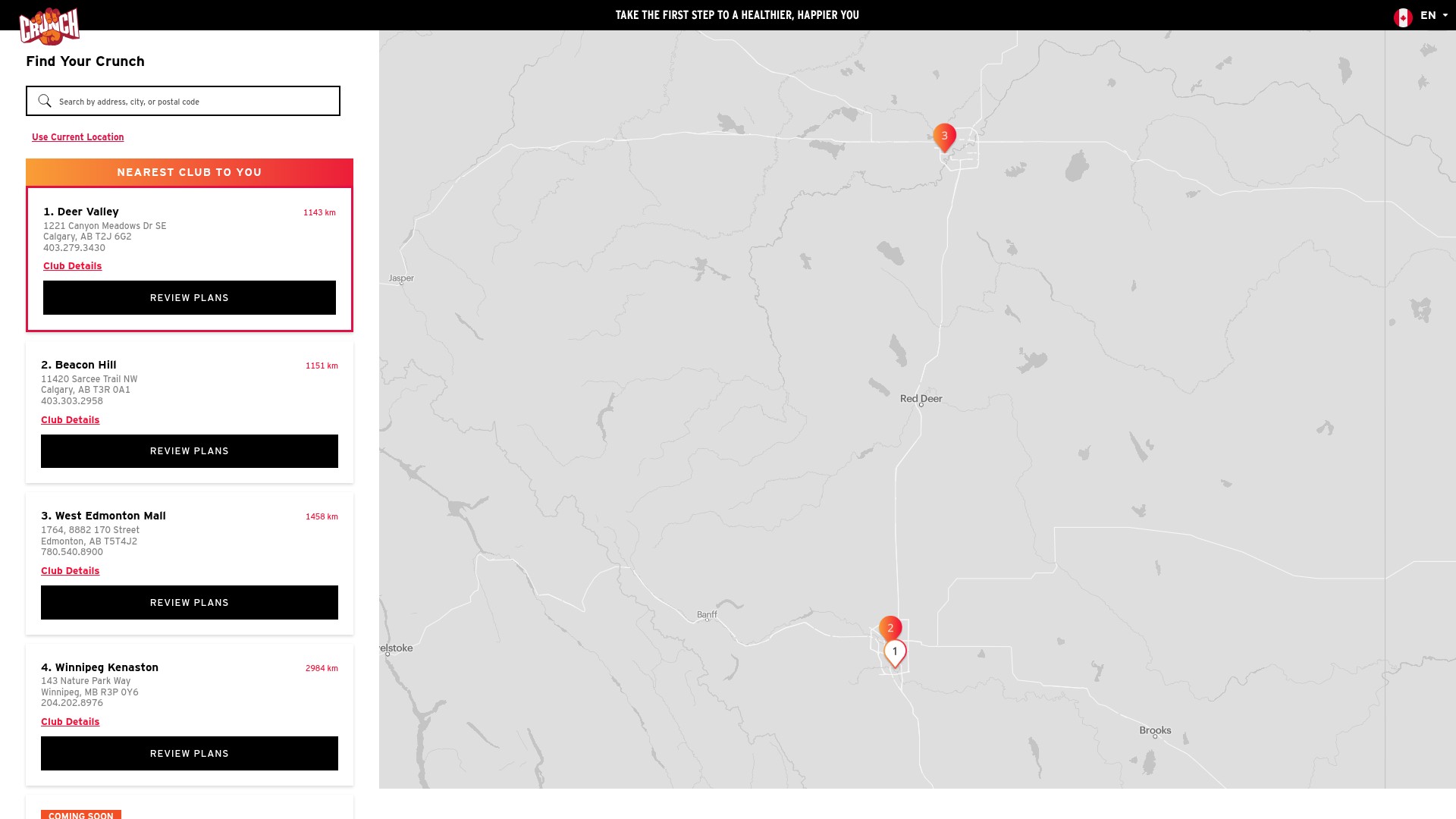Click the Canada flag icon
Image resolution: width=1456 pixels, height=819 pixels.
(x=1403, y=17)
